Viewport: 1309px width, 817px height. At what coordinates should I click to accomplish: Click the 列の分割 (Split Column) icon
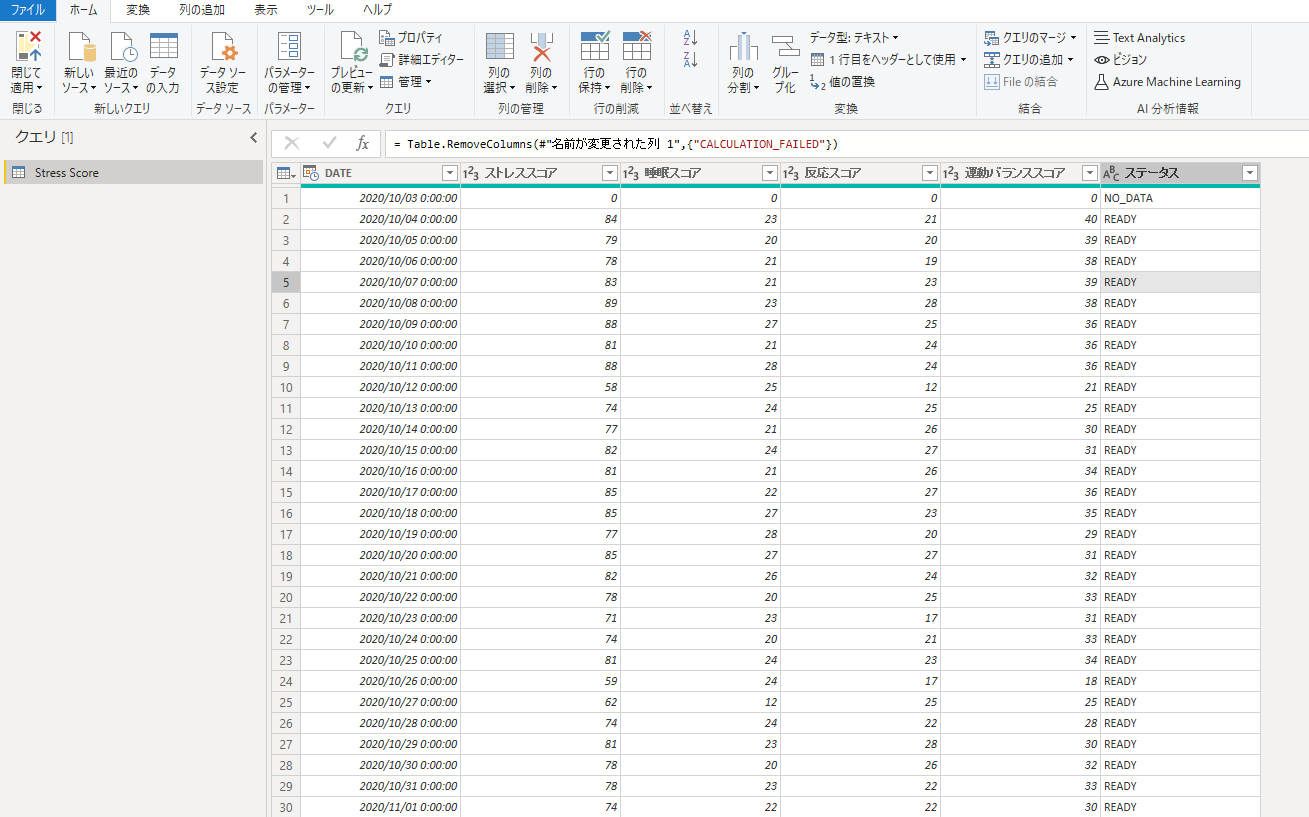(743, 46)
